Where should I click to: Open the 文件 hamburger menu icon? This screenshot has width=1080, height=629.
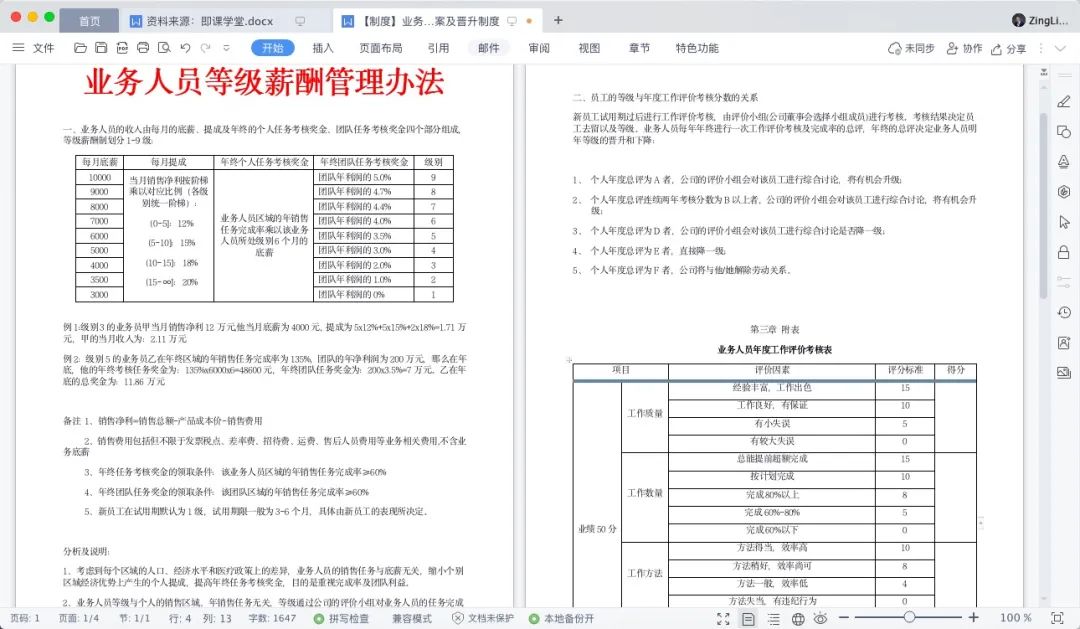pyautogui.click(x=18, y=48)
